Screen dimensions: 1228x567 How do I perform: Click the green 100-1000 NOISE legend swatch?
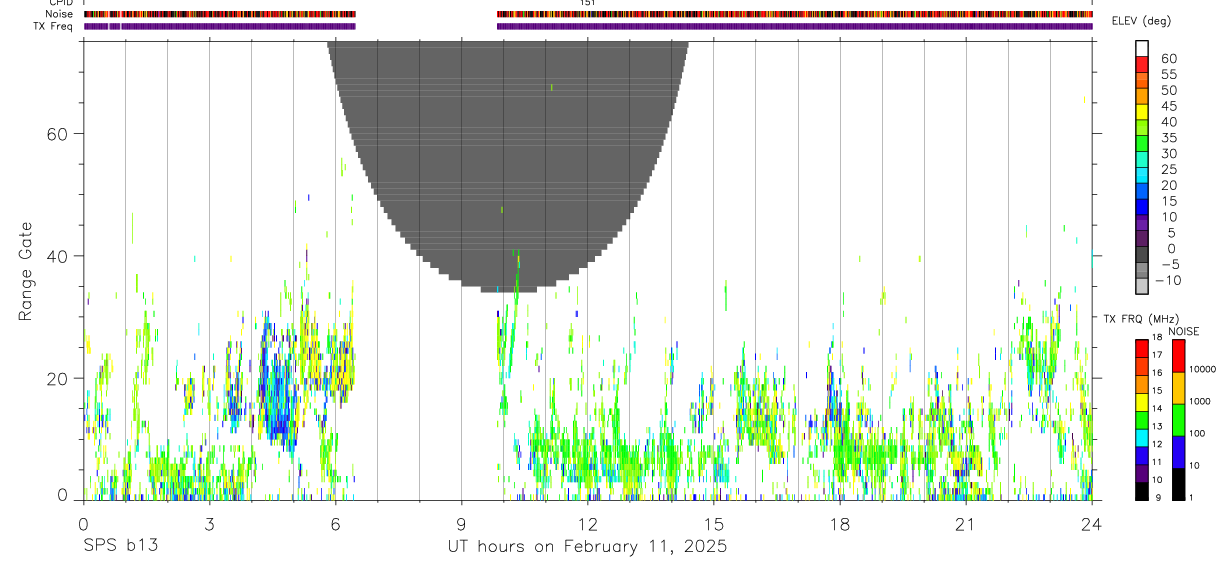point(1179,420)
